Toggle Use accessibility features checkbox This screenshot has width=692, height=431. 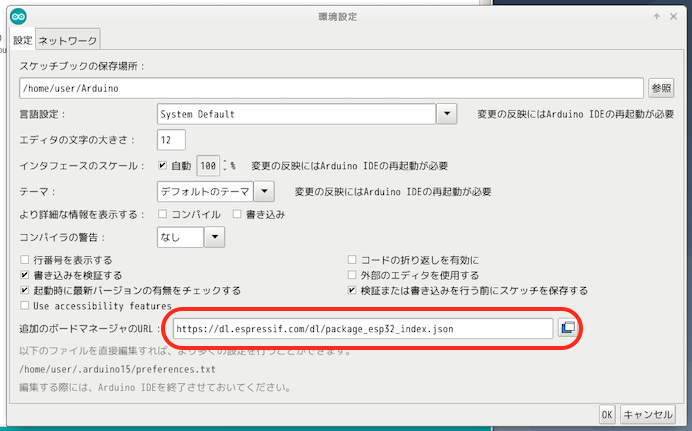[26, 306]
